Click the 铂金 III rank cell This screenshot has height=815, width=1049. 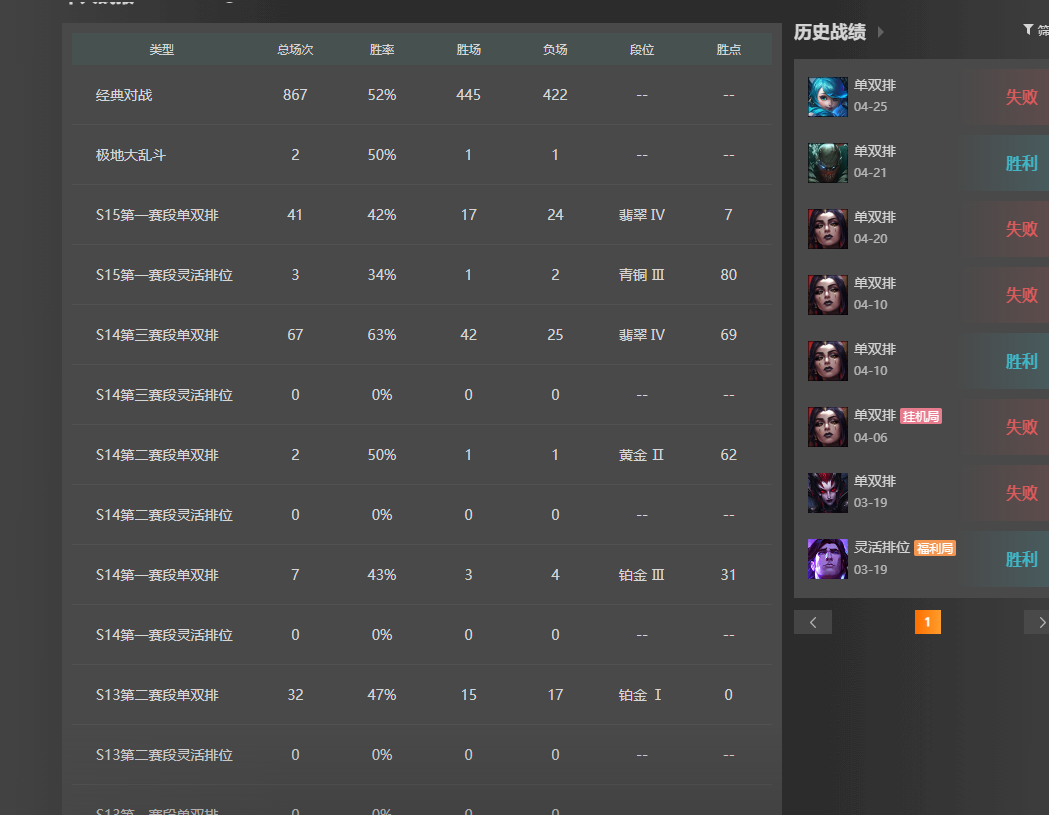tap(642, 575)
